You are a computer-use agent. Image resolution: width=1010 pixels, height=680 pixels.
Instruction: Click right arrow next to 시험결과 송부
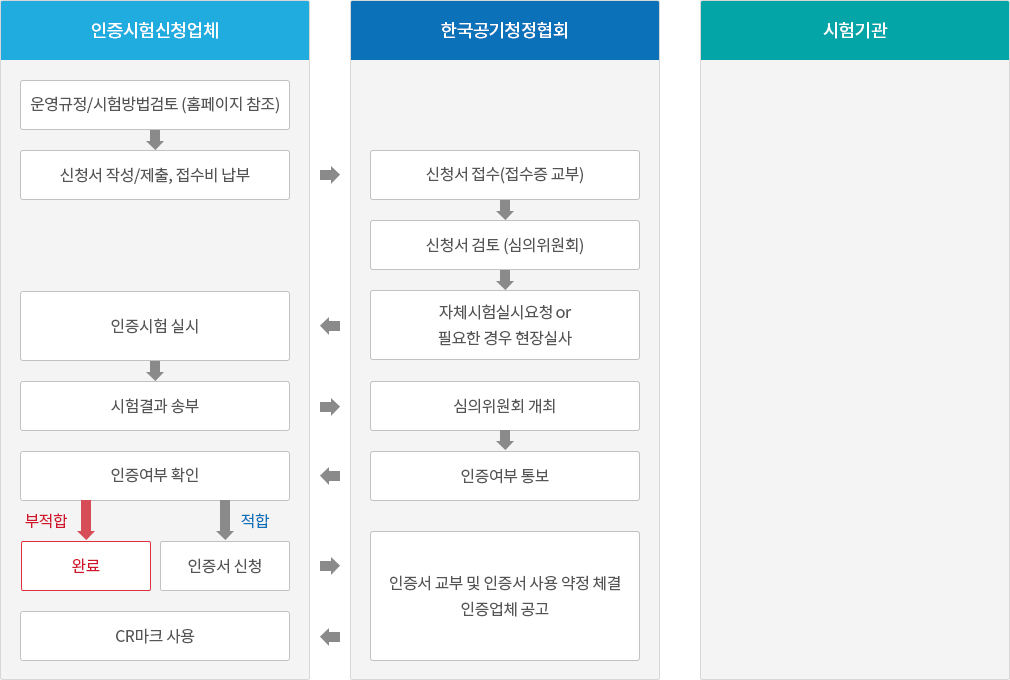330,406
